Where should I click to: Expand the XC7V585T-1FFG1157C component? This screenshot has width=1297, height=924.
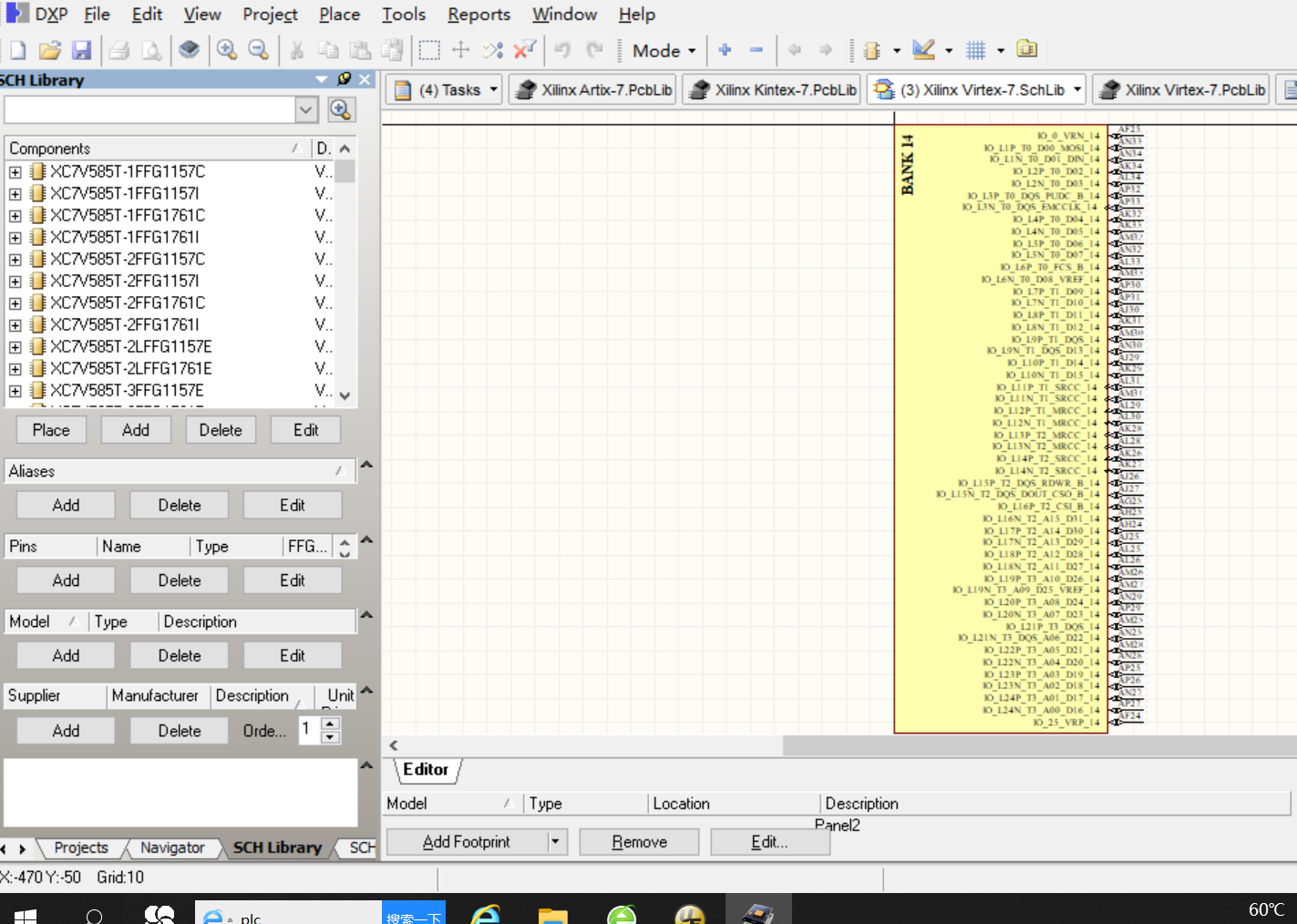click(x=15, y=171)
